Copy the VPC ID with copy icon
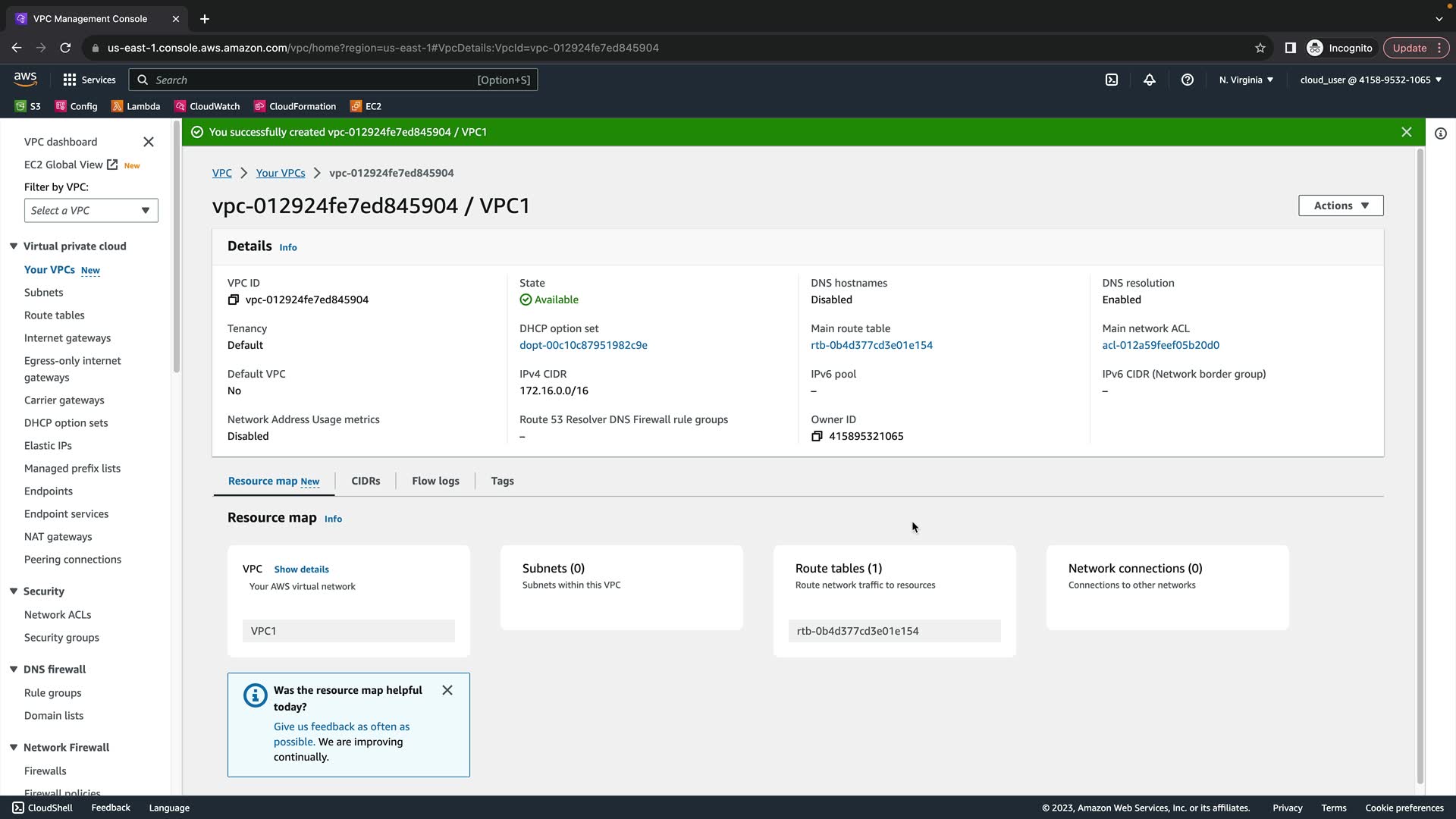This screenshot has width=1456, height=819. pos(234,300)
